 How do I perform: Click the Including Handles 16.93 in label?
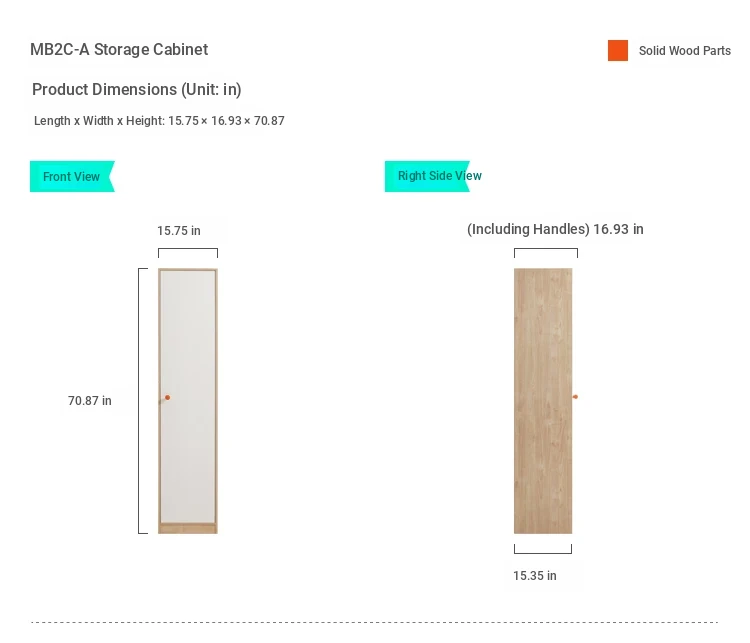click(x=555, y=229)
